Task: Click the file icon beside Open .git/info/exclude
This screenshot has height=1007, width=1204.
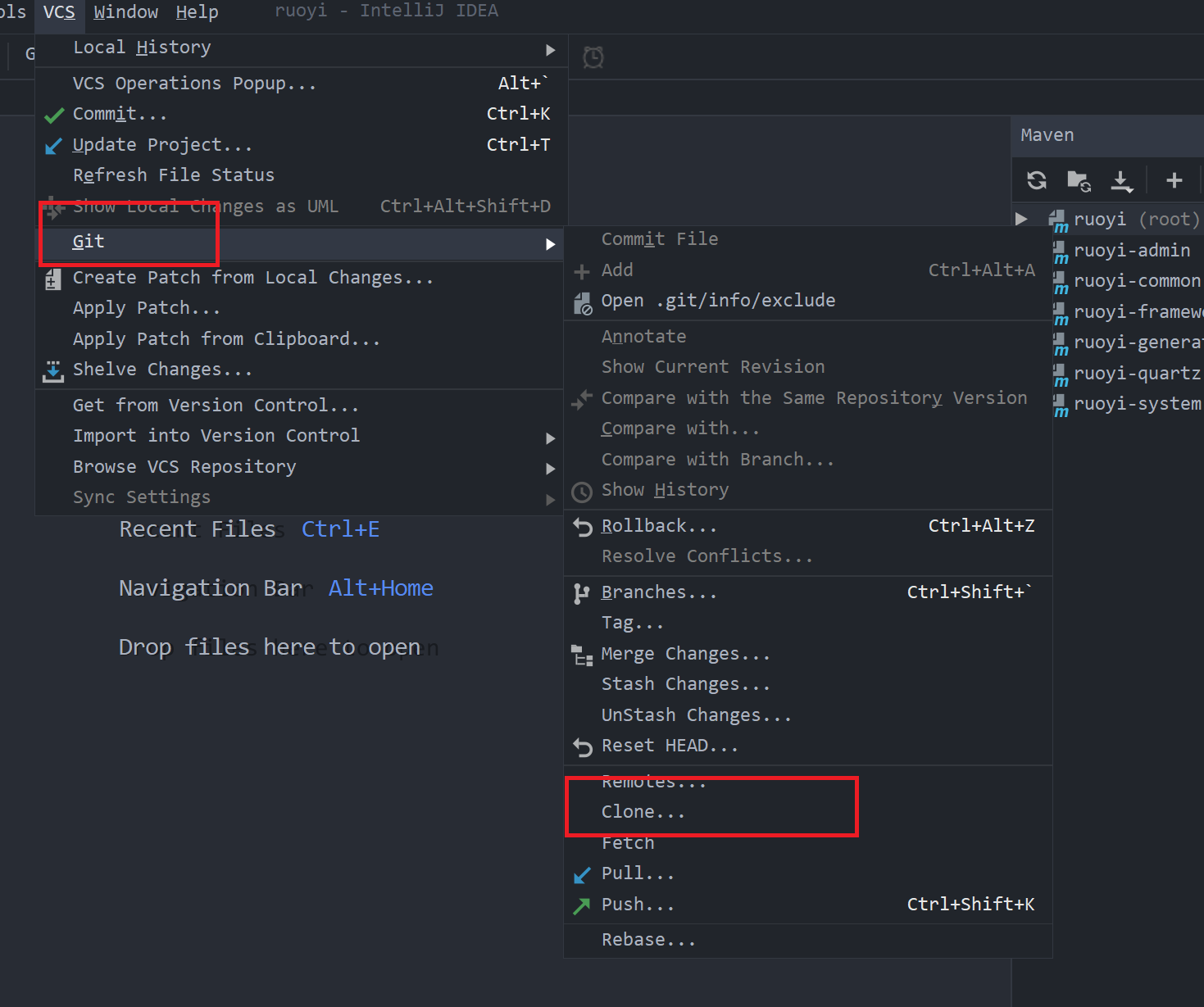Action: pos(583,303)
